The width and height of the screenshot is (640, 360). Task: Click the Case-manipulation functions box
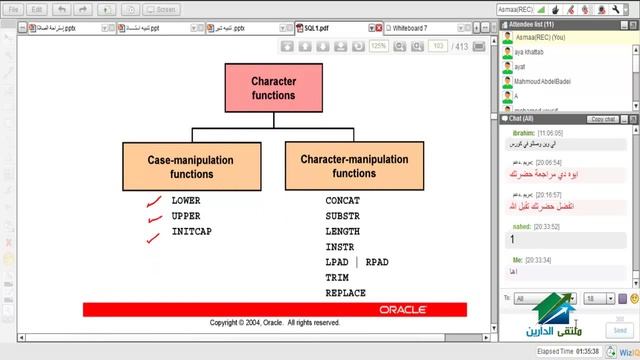click(x=192, y=167)
